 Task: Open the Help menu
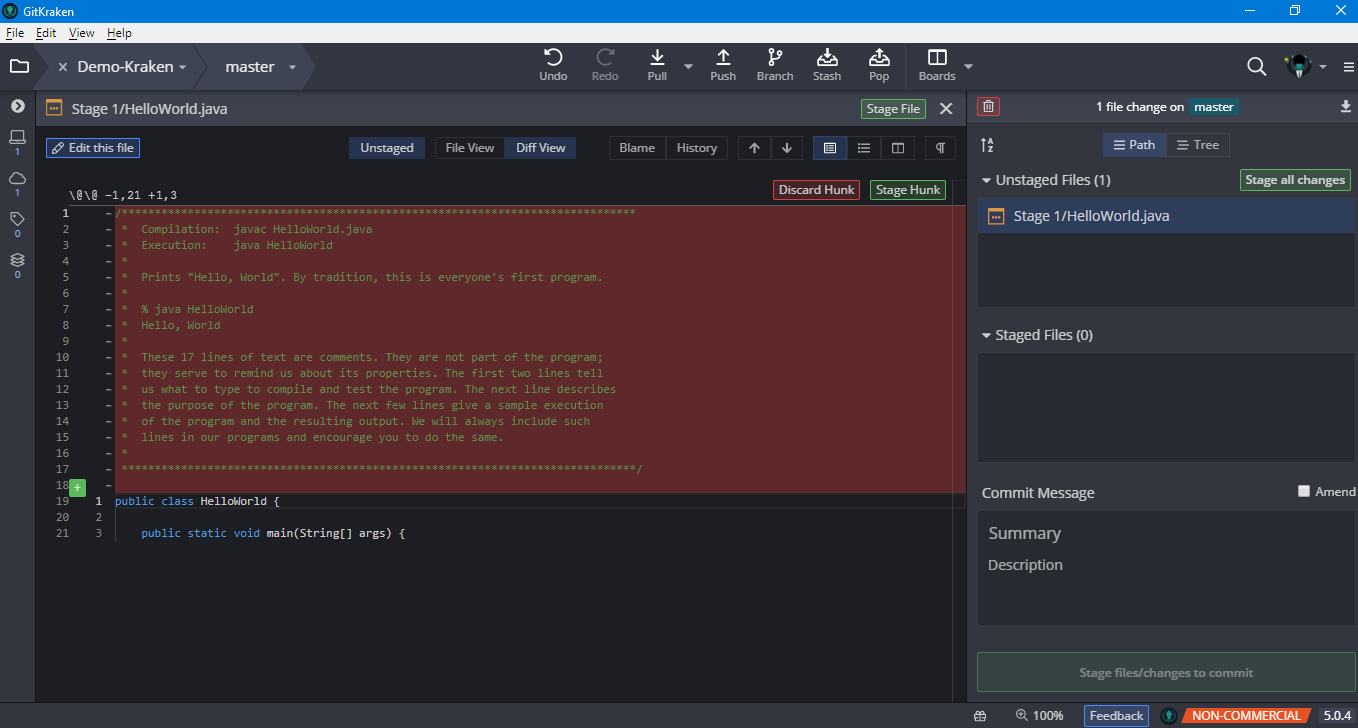click(x=119, y=33)
